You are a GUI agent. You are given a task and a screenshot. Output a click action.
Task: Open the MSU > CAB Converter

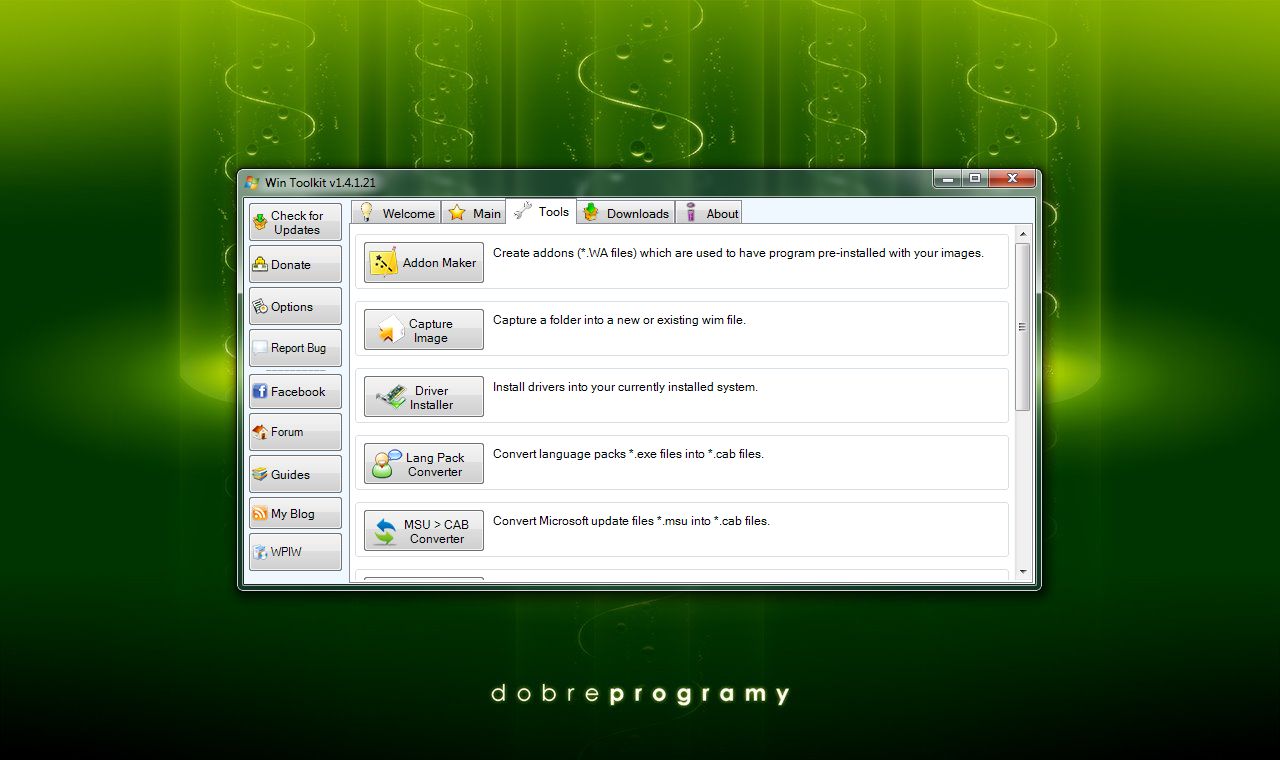pyautogui.click(x=423, y=531)
